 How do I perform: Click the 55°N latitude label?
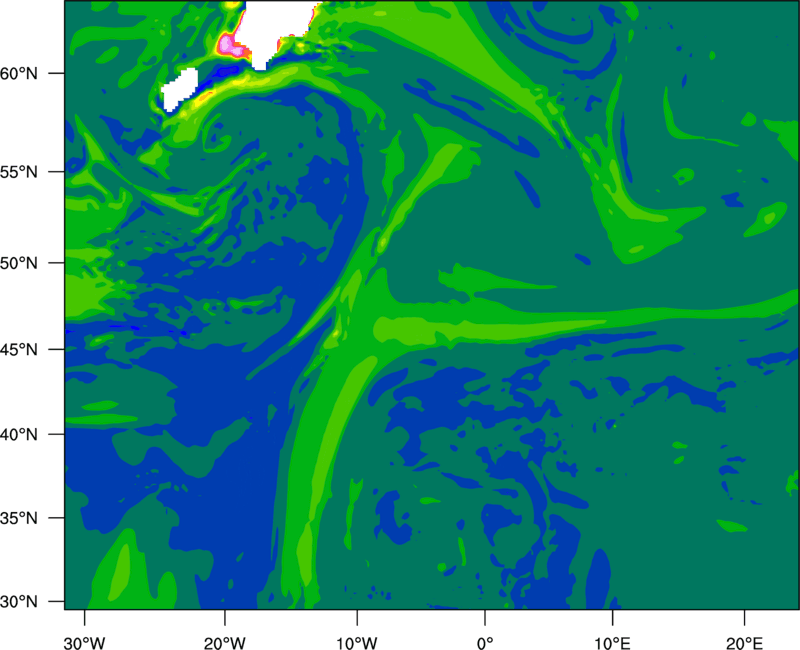tap(19, 172)
